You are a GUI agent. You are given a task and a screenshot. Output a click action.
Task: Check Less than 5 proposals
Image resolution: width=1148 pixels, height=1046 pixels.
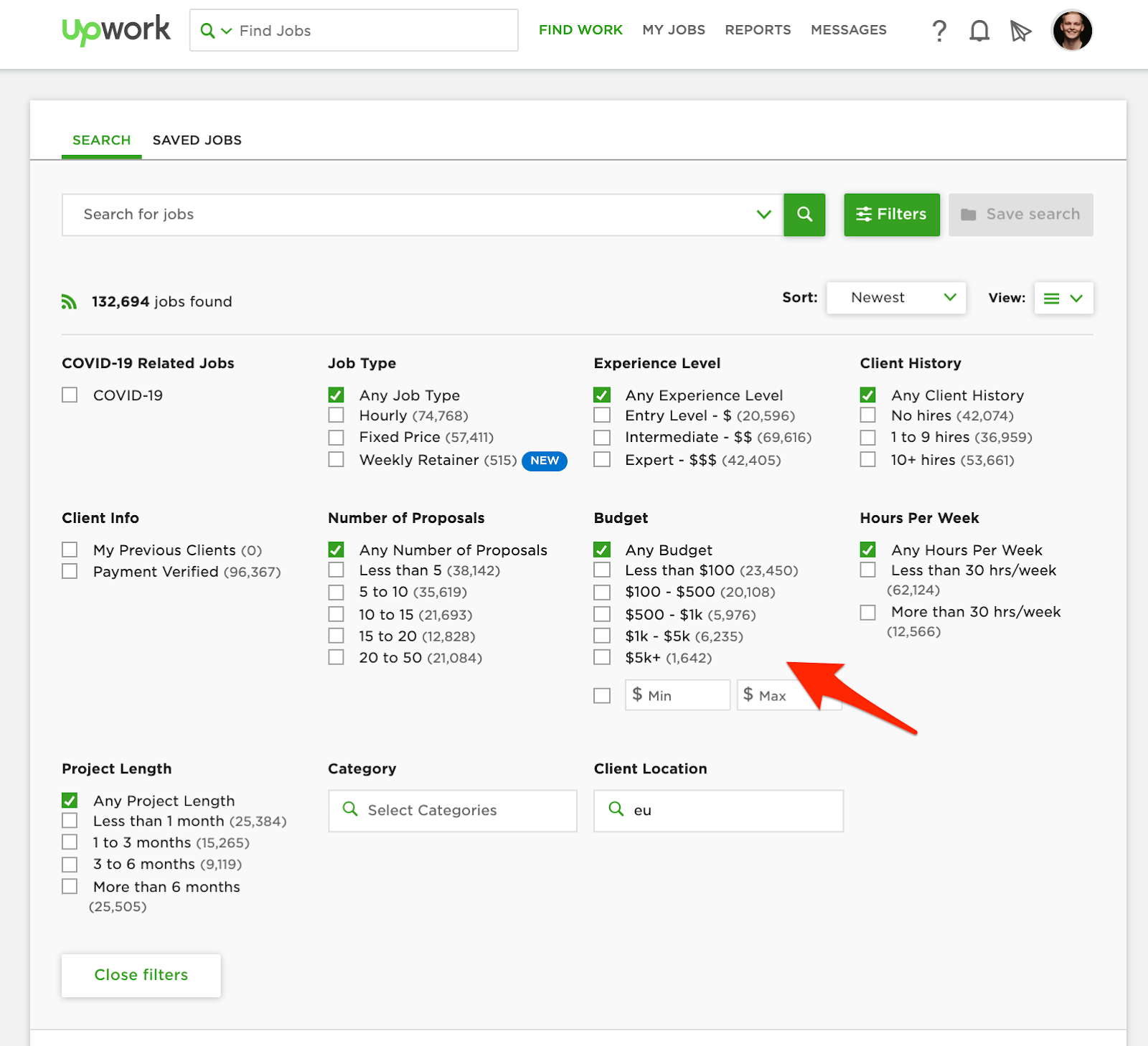click(336, 570)
